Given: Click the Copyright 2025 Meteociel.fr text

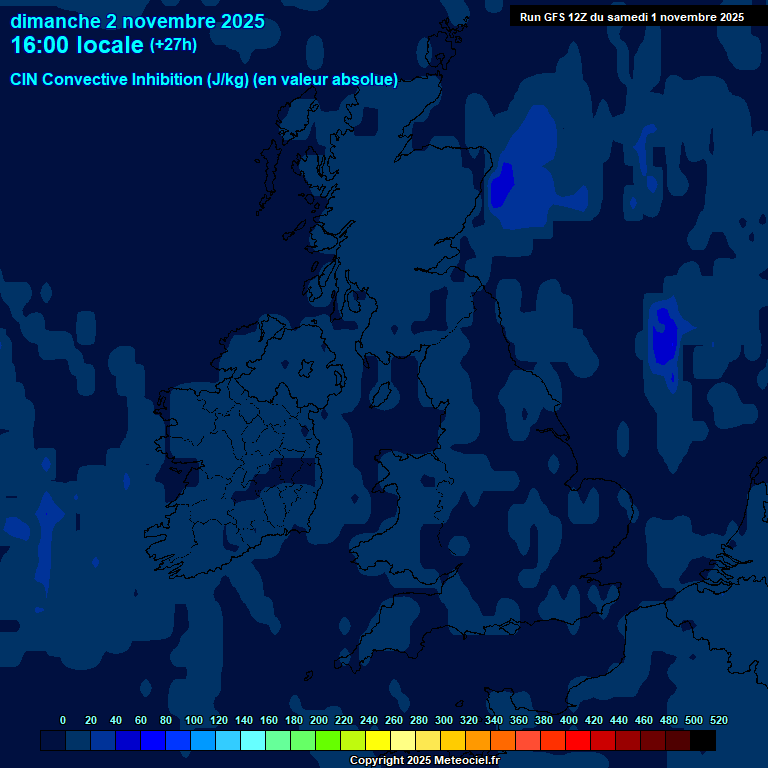Looking at the screenshot, I should (424, 760).
